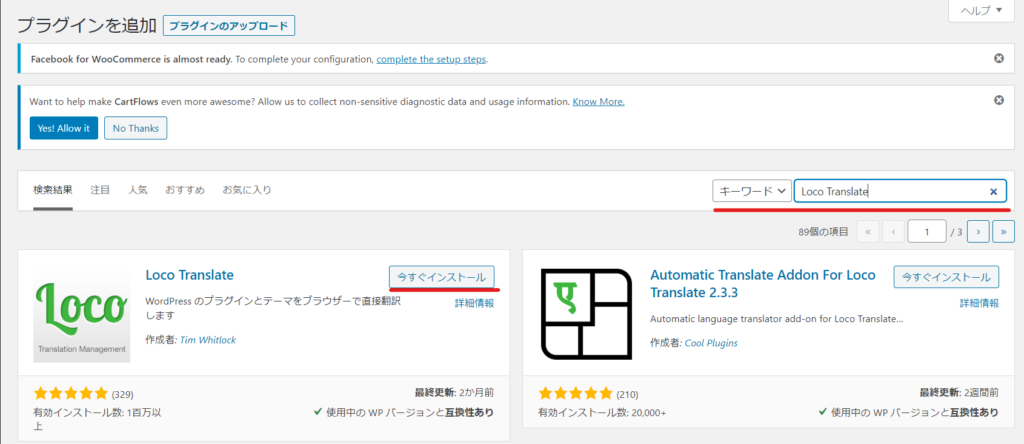Click the (210) ratings count

pos(628,394)
